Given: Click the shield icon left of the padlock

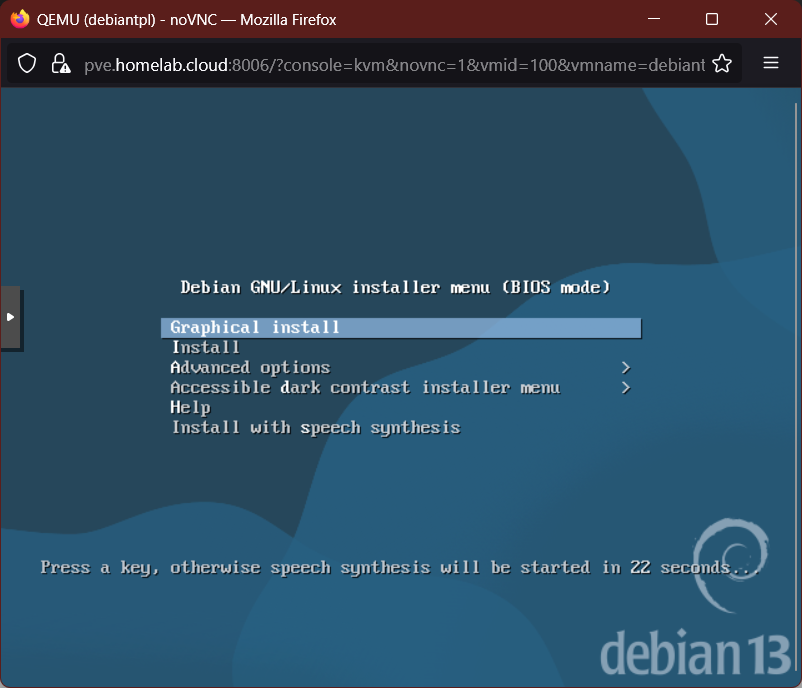Looking at the screenshot, I should tap(27, 63).
